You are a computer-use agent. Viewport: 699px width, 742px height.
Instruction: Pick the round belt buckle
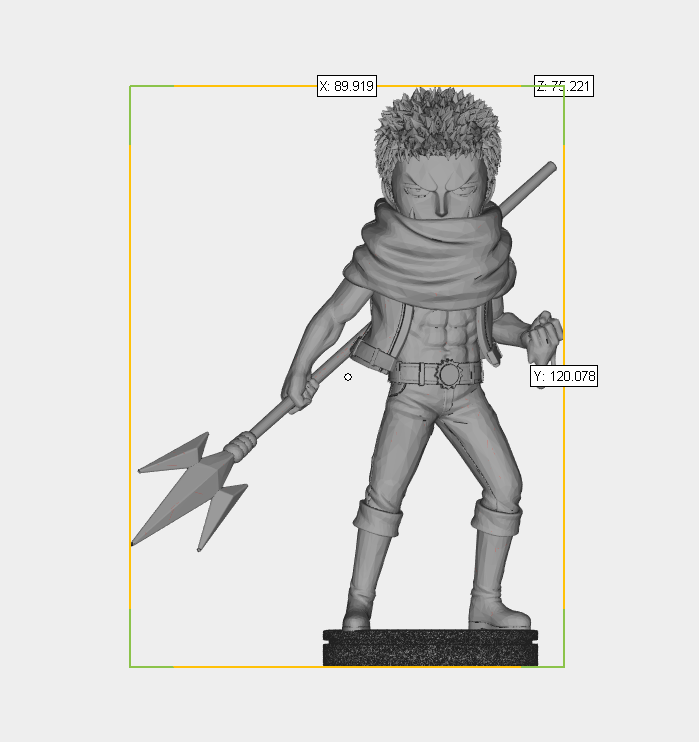click(446, 374)
